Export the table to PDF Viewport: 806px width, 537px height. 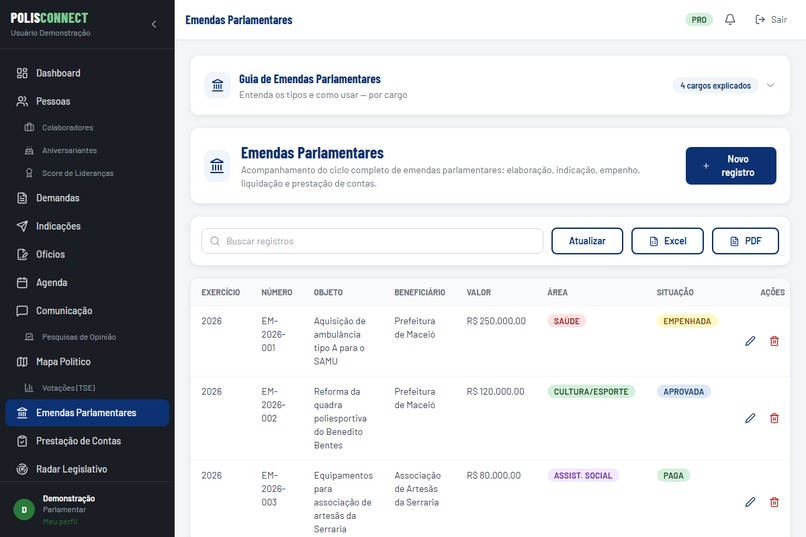[745, 241]
